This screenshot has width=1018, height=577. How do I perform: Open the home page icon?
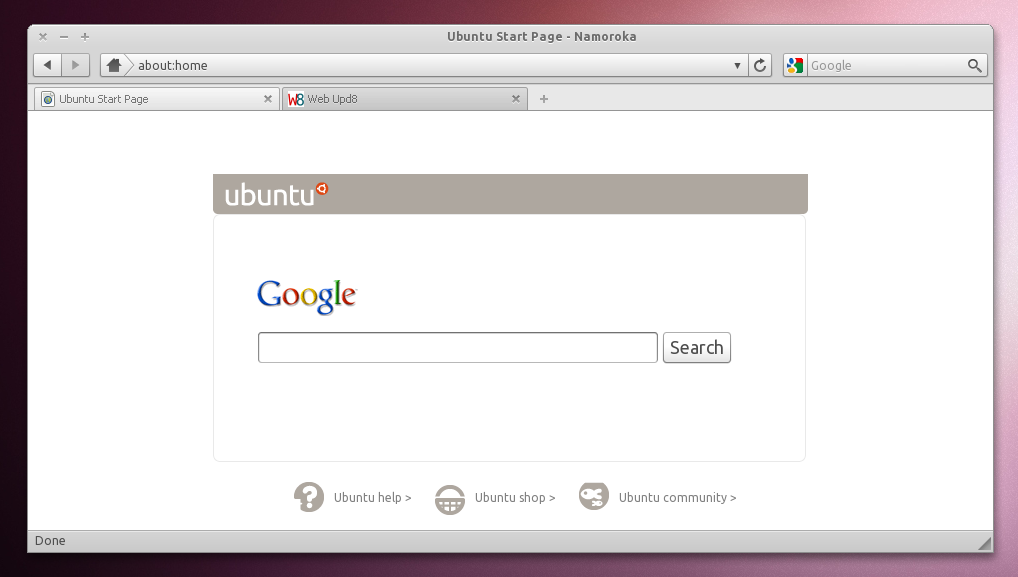pos(114,65)
